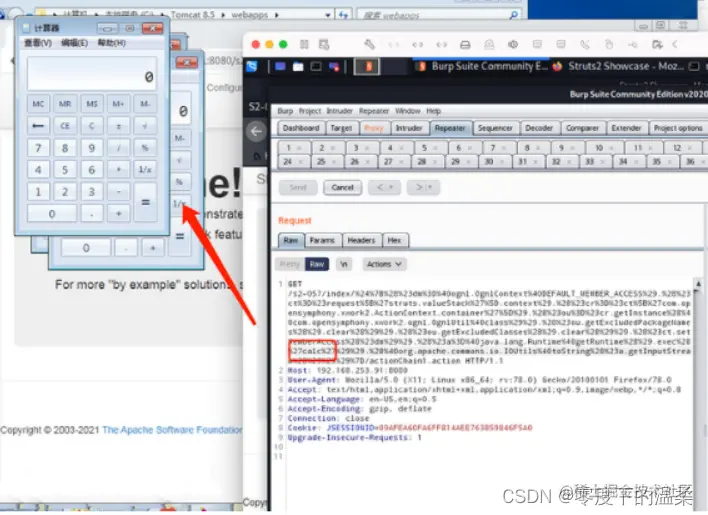The image size is (708, 515).
Task: Click digit 7 in front Calculator
Action: tap(38, 148)
